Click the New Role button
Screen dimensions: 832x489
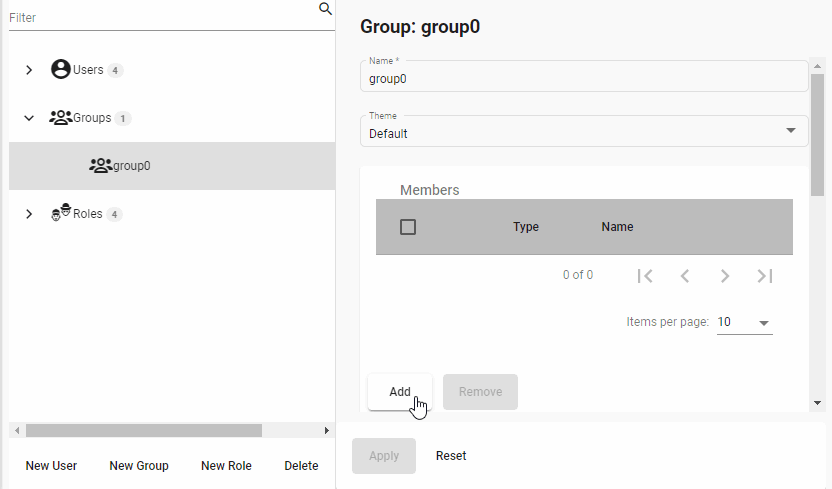(226, 466)
